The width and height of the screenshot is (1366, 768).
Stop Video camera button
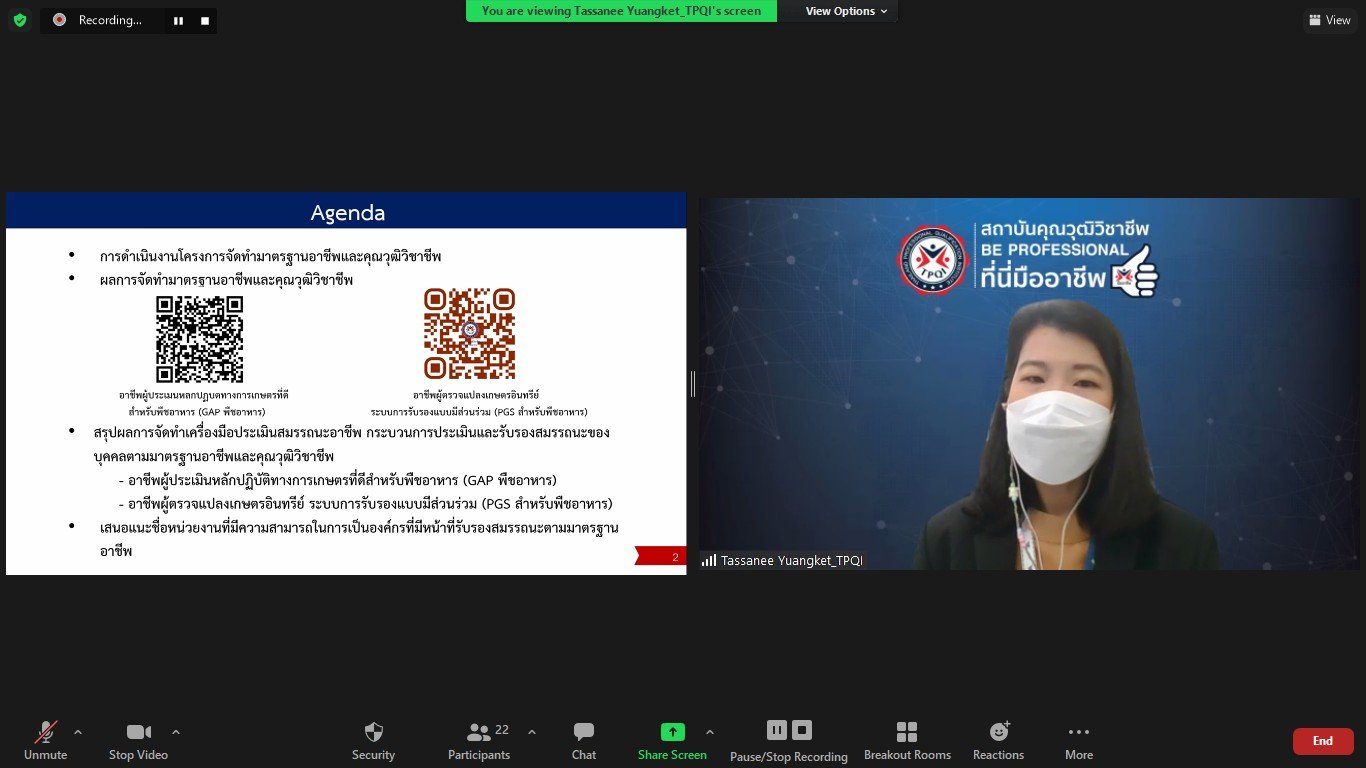138,741
